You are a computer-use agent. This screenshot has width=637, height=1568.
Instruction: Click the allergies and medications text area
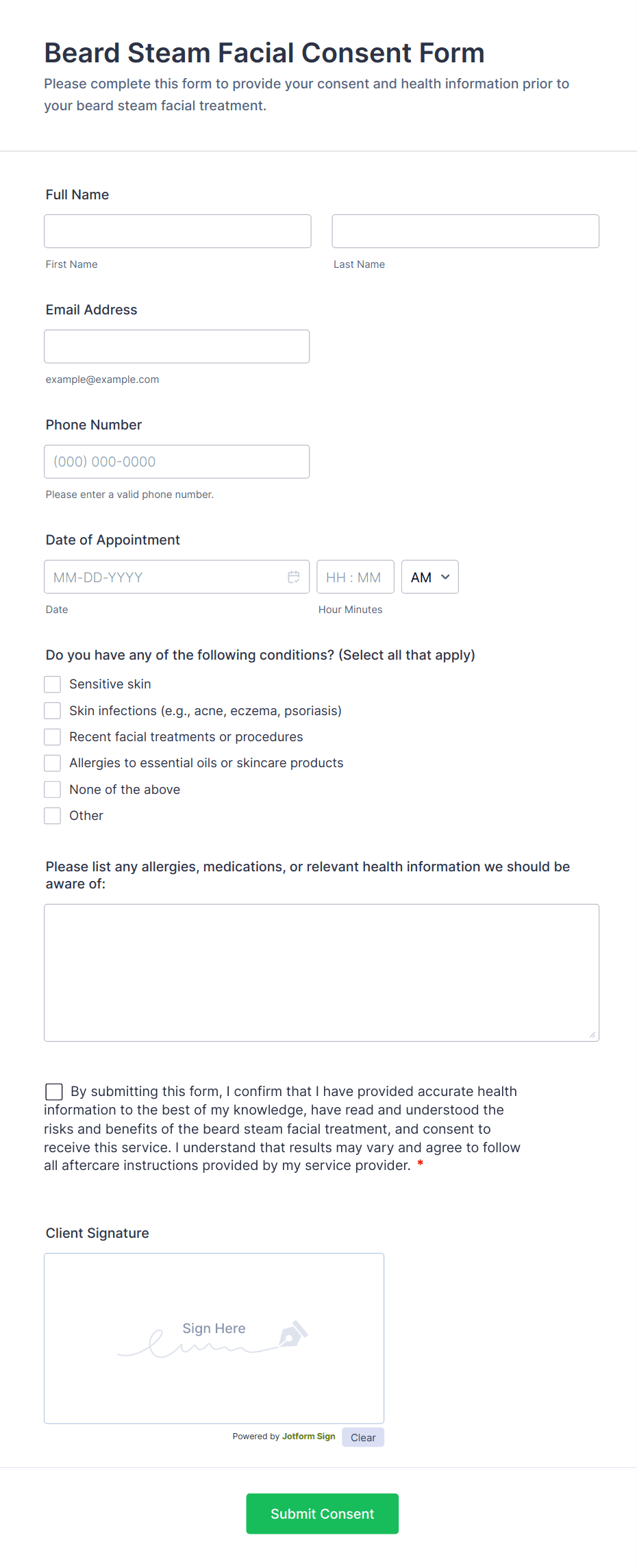click(322, 973)
